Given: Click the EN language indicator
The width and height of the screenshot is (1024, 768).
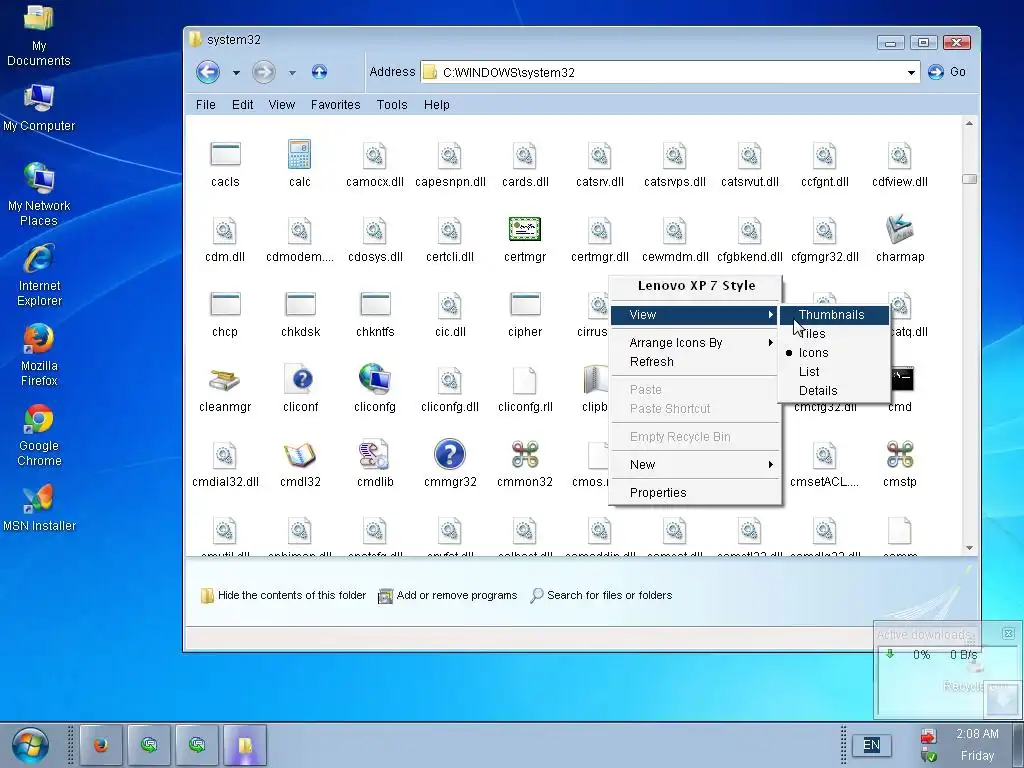Looking at the screenshot, I should point(871,745).
